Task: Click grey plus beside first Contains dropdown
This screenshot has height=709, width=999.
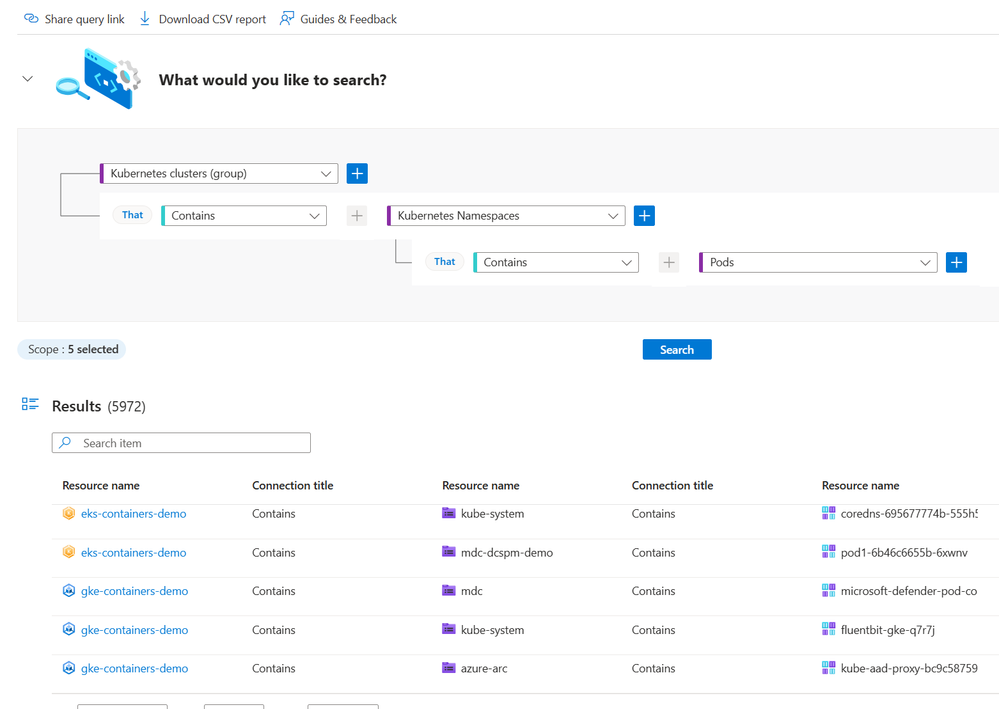Action: [357, 216]
